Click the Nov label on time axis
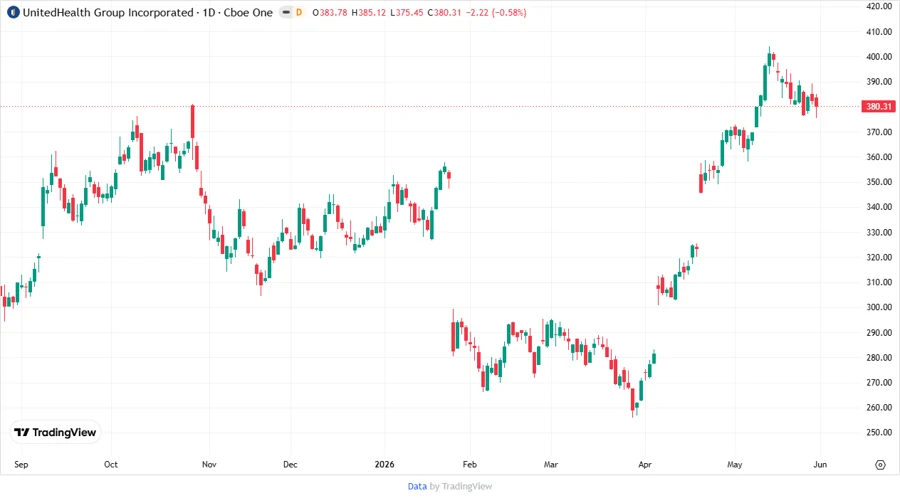900x498 pixels. (x=209, y=464)
